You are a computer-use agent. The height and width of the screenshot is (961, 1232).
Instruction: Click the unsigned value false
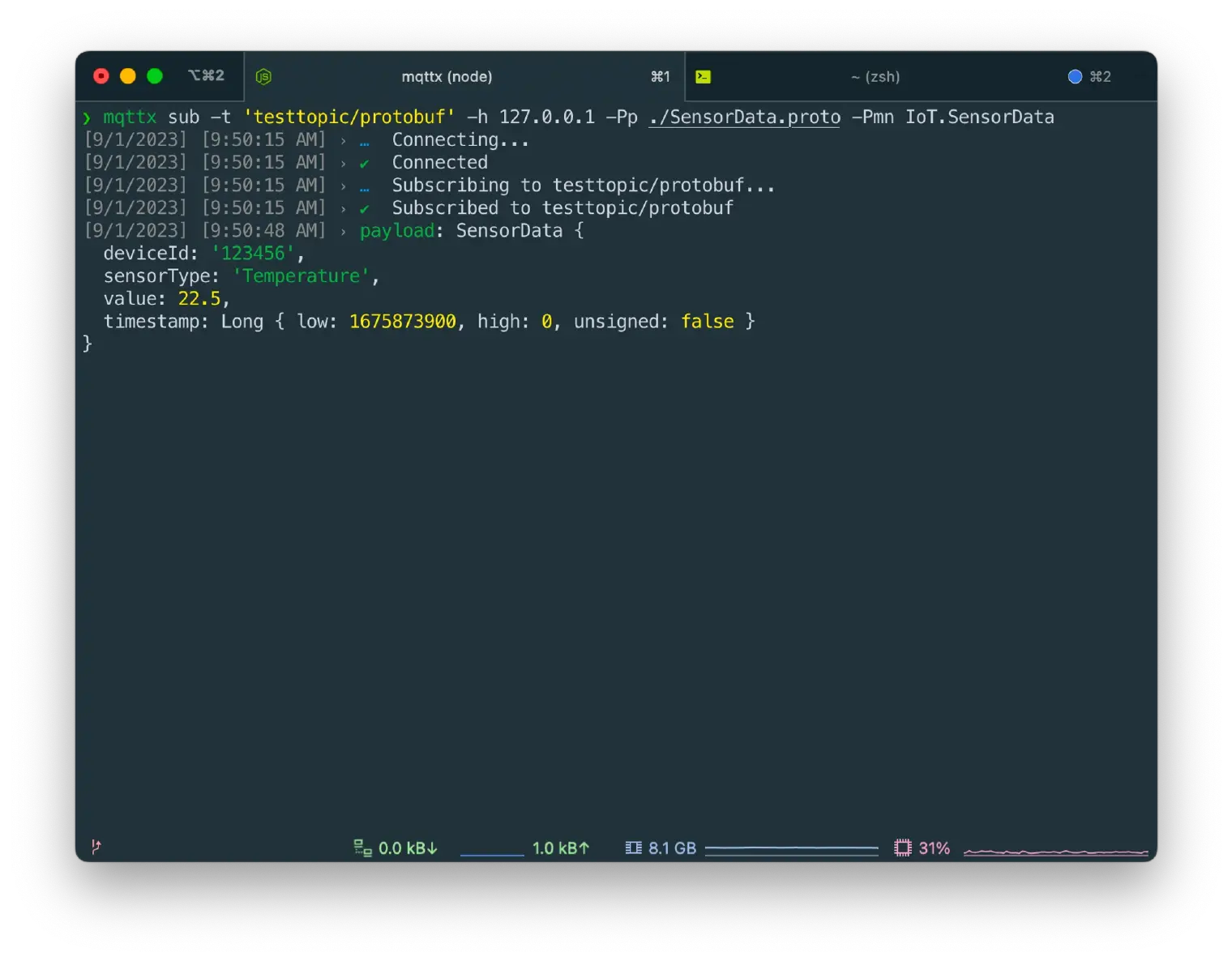708,322
